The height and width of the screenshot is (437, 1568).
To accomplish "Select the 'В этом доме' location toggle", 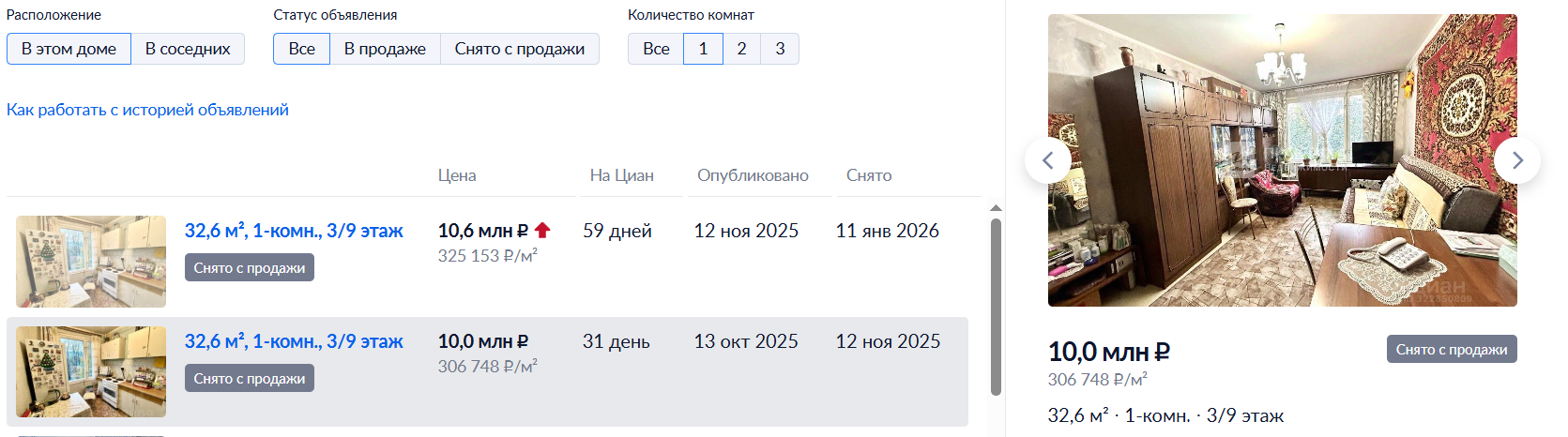I will 69,49.
